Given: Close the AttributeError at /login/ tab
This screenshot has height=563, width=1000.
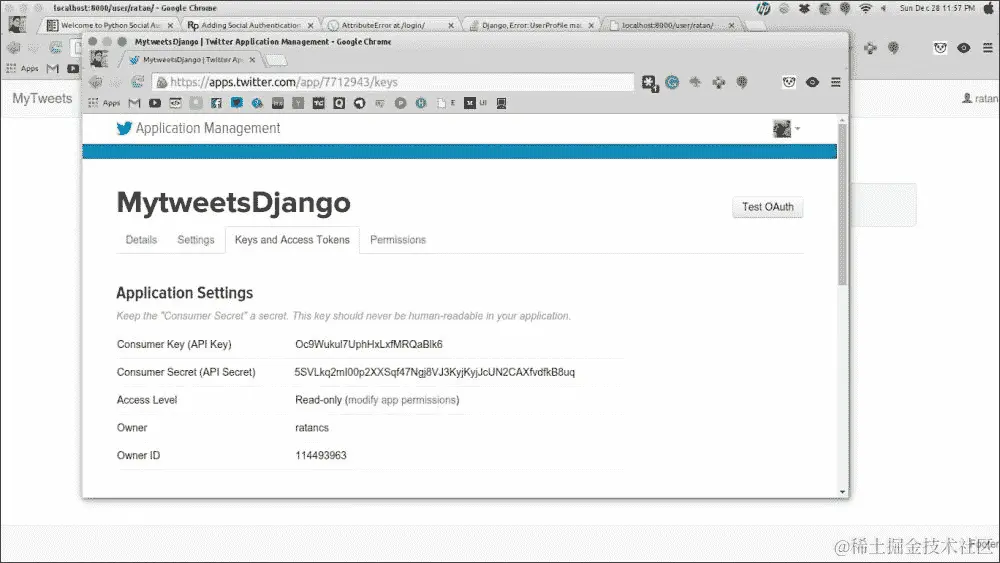Looking at the screenshot, I should tap(451, 26).
